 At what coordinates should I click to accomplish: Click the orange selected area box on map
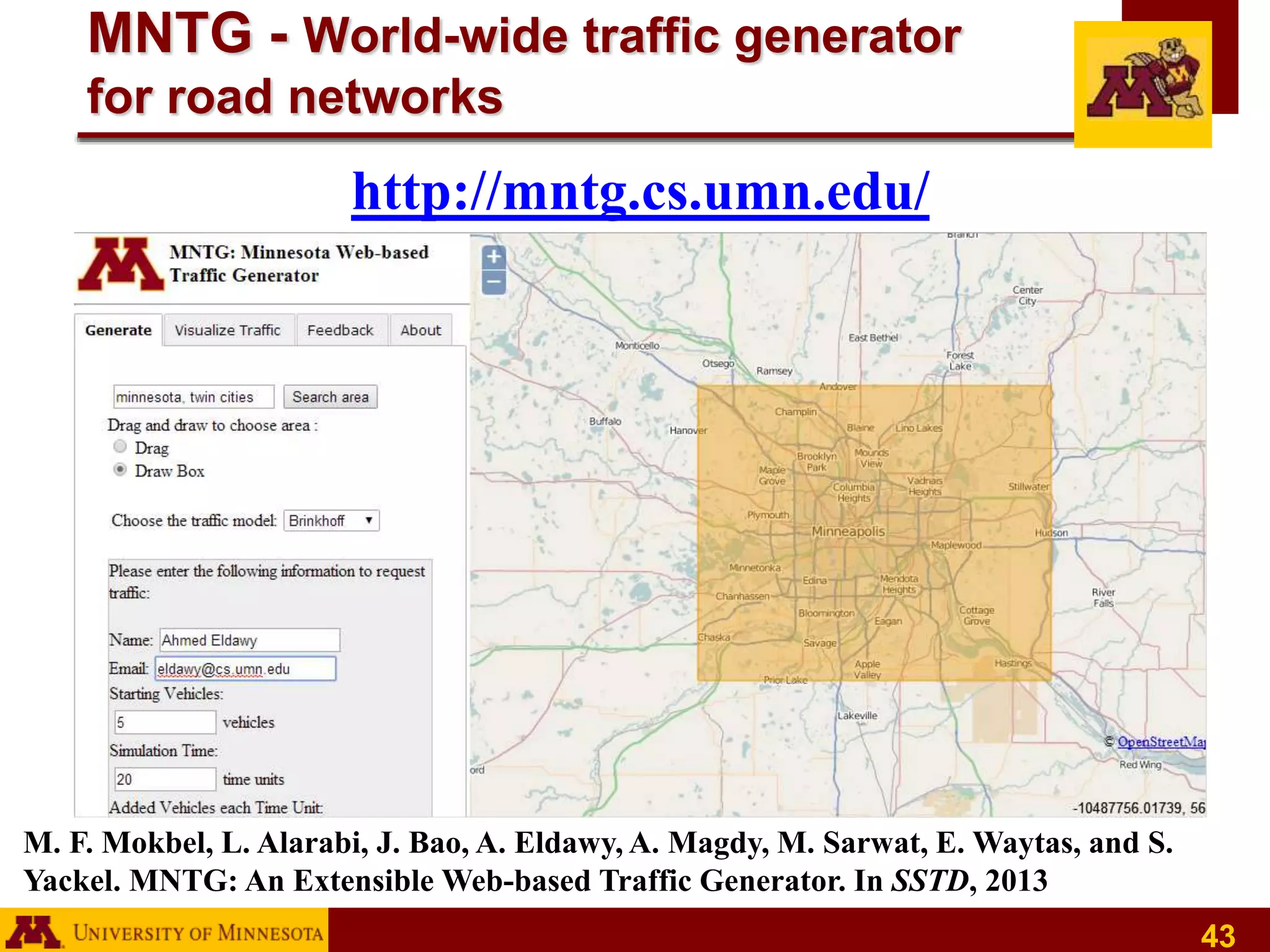[874, 533]
